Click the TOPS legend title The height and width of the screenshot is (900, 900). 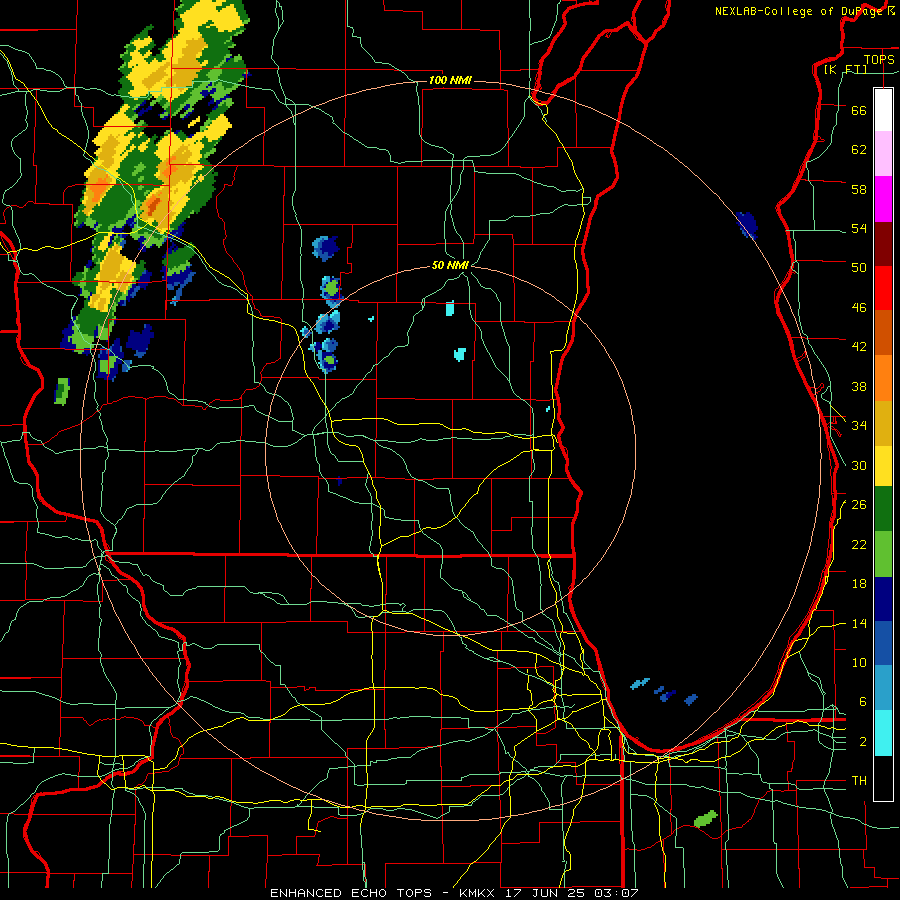coord(879,59)
